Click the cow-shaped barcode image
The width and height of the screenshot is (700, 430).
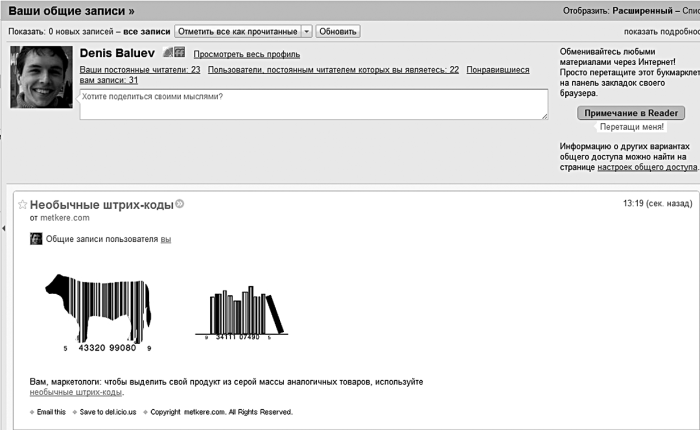coord(99,313)
